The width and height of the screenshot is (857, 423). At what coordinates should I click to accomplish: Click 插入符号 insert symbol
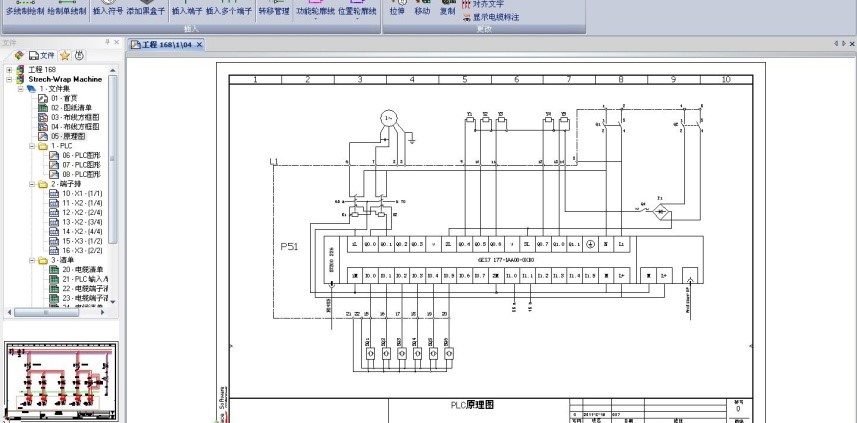[108, 10]
